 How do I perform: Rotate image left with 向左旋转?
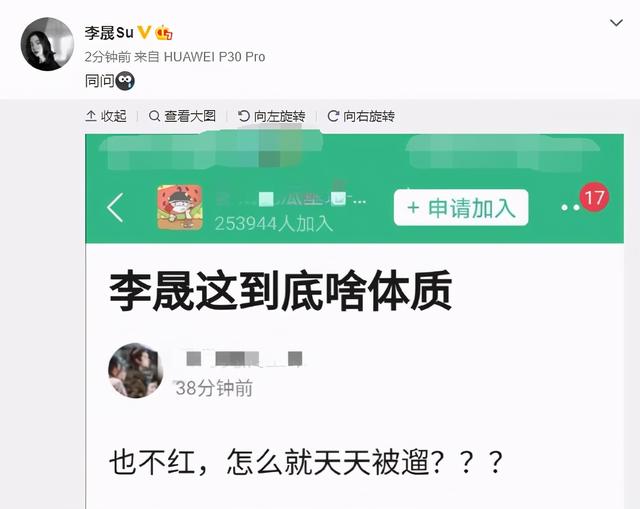(x=271, y=116)
